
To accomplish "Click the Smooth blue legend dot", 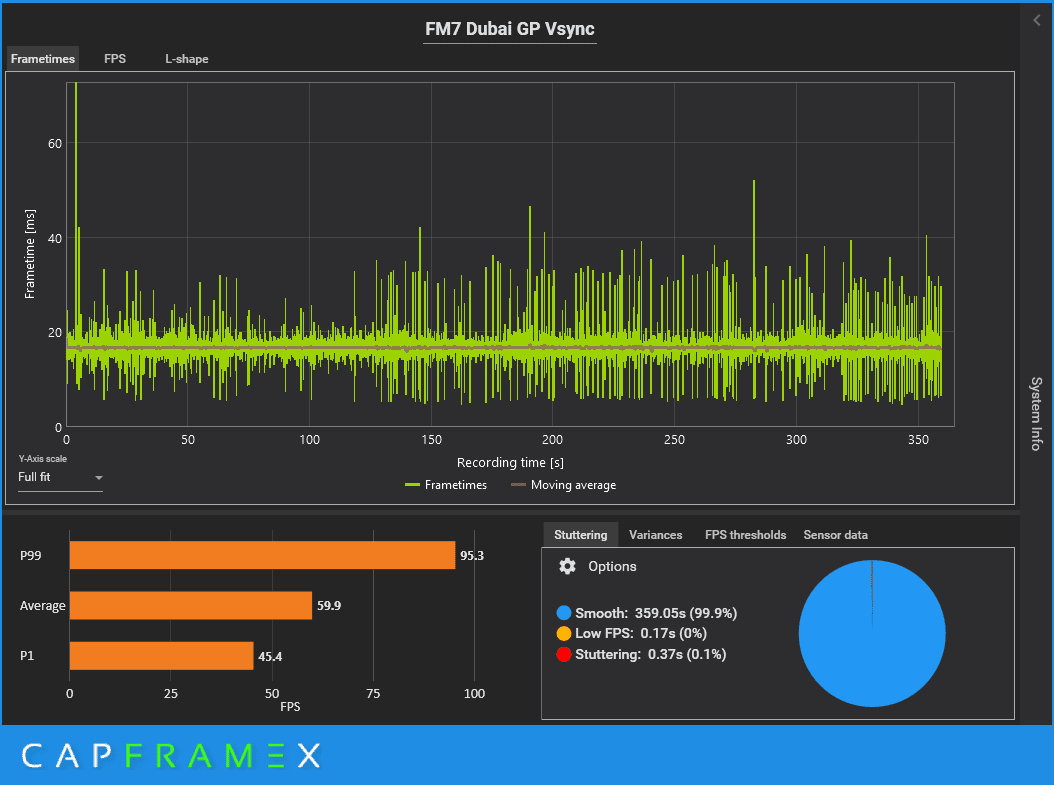I will (564, 613).
